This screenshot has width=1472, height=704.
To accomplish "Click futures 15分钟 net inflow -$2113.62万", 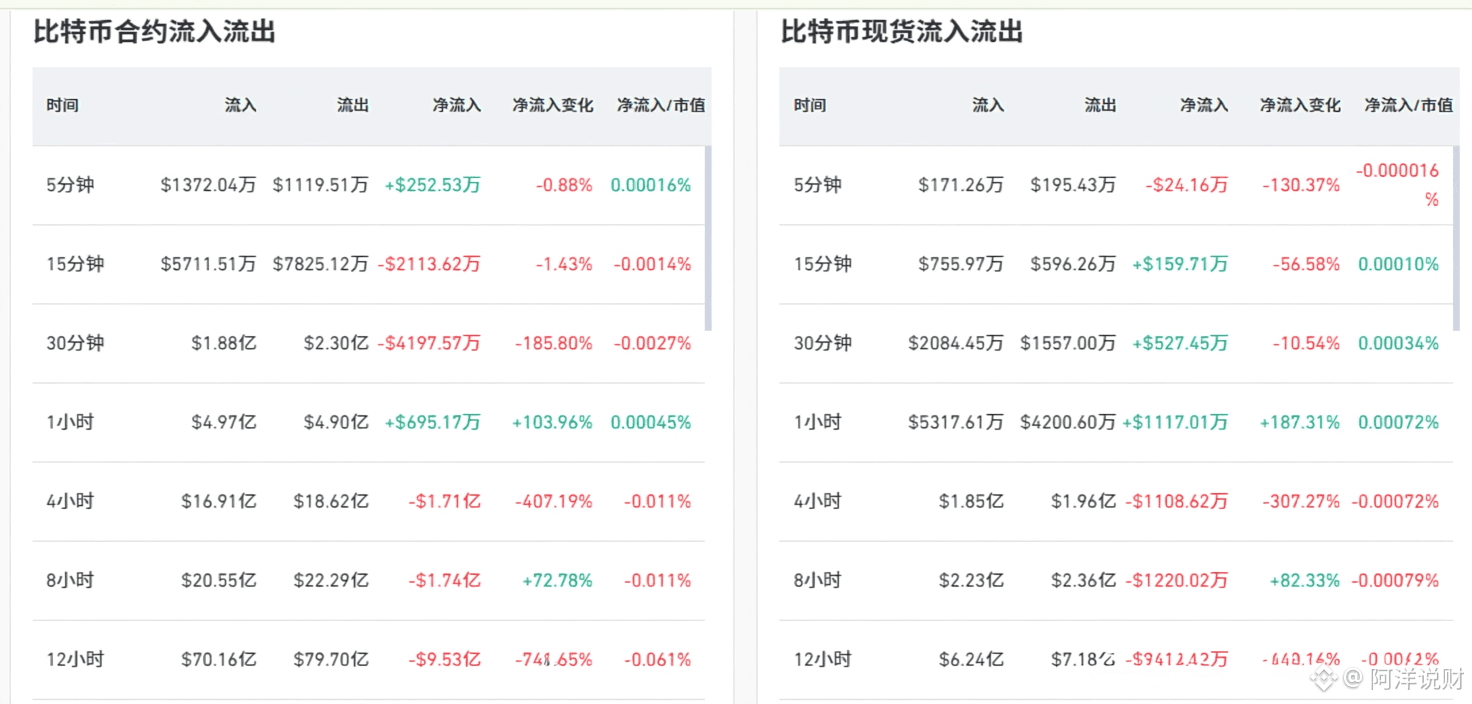I will (x=429, y=264).
